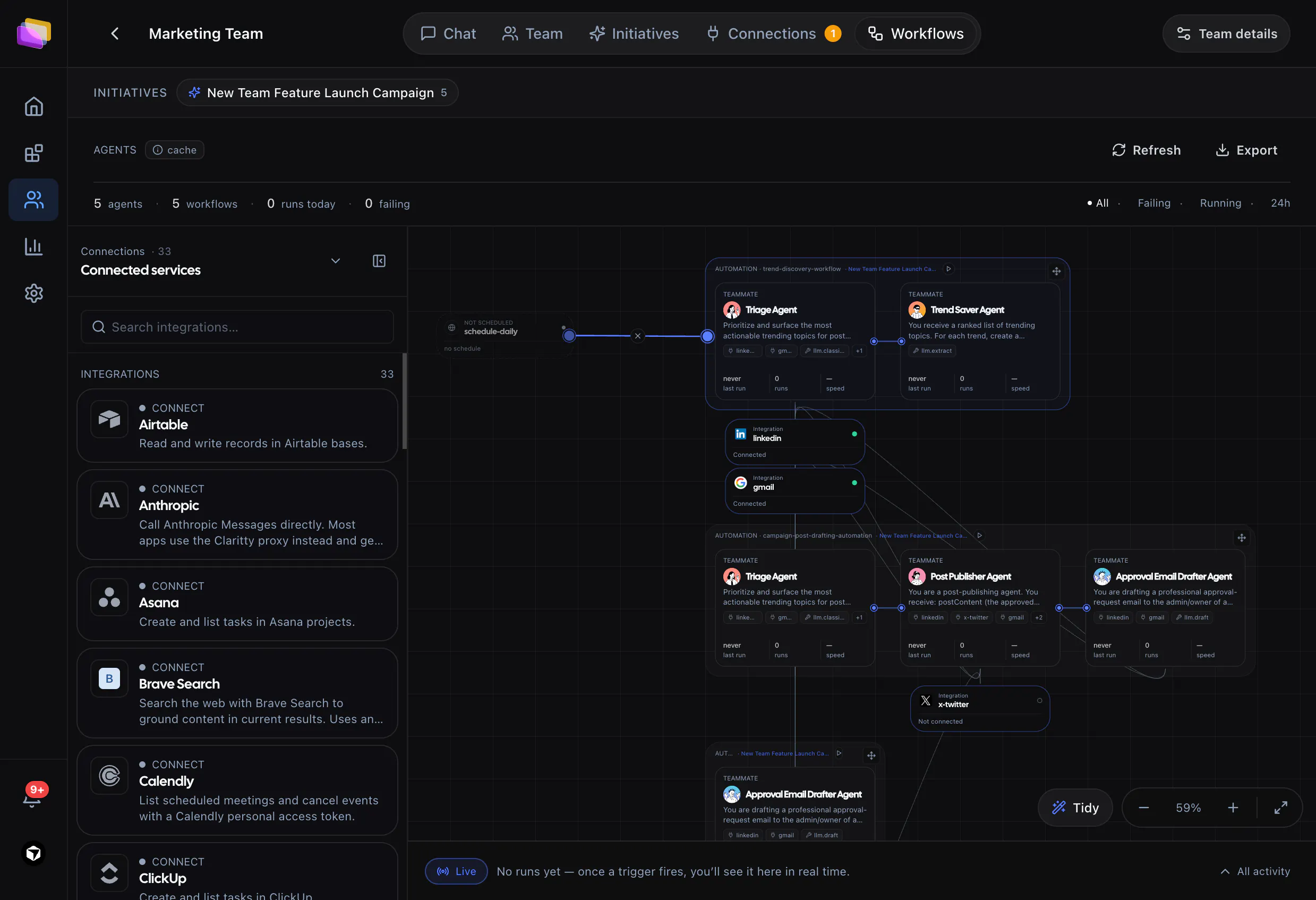Open notifications bell with 9+ badge
This screenshot has height=900, width=1316.
coord(33,797)
